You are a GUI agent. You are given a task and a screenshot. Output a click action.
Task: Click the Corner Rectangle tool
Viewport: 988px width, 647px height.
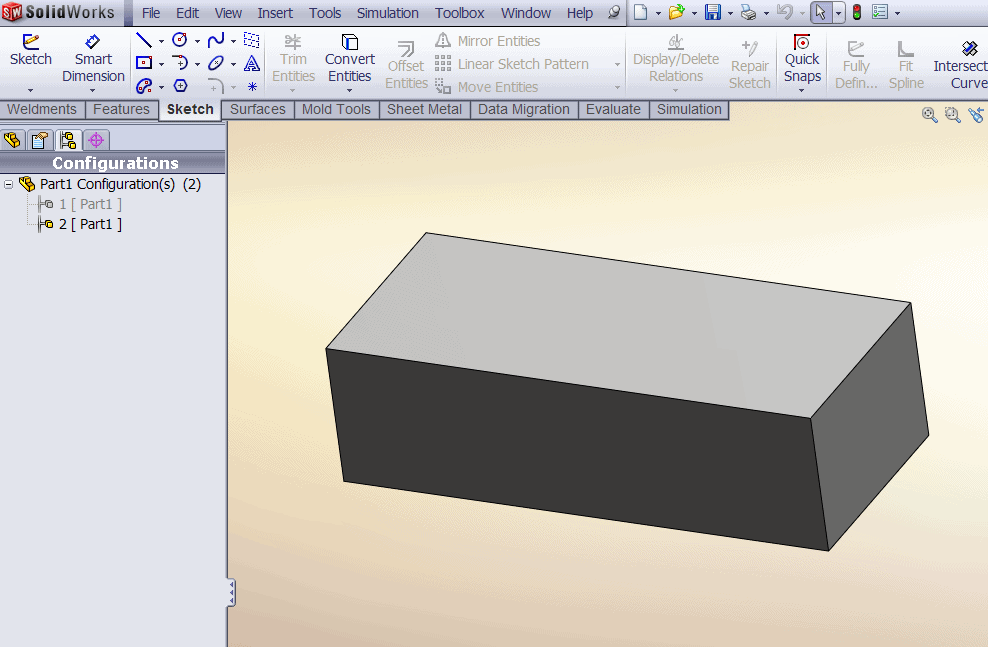click(144, 63)
